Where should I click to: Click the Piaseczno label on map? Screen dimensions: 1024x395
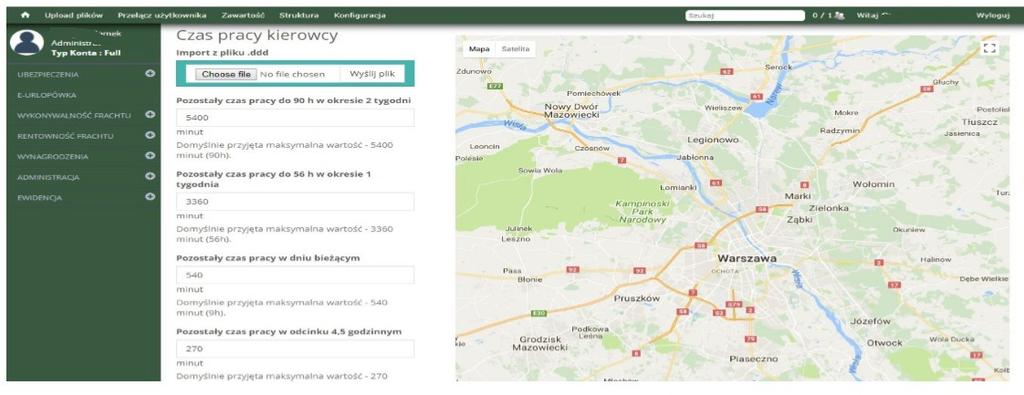(754, 358)
